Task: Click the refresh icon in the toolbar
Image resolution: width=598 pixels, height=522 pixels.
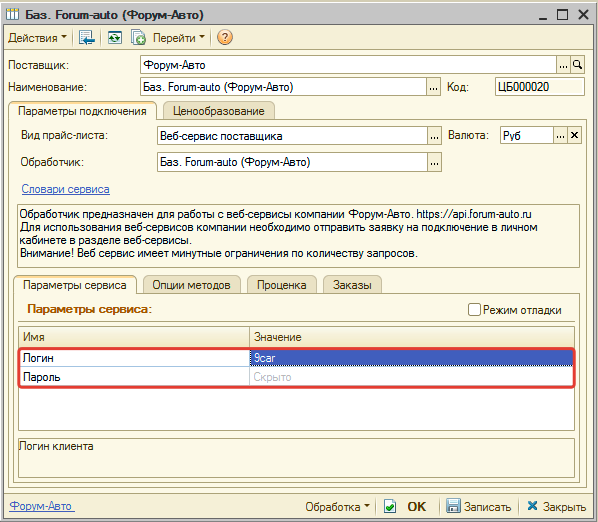Action: pos(114,37)
